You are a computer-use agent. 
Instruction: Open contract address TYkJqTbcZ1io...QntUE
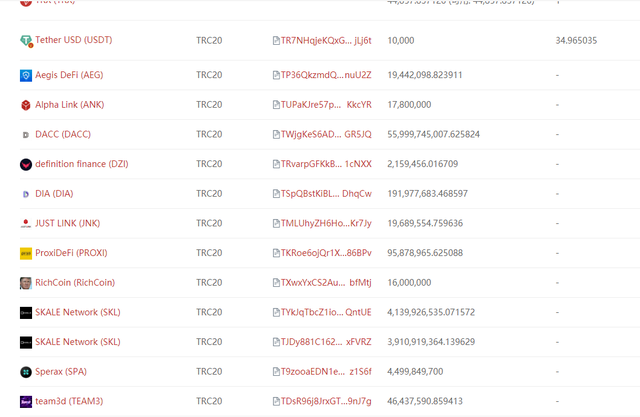click(x=326, y=312)
